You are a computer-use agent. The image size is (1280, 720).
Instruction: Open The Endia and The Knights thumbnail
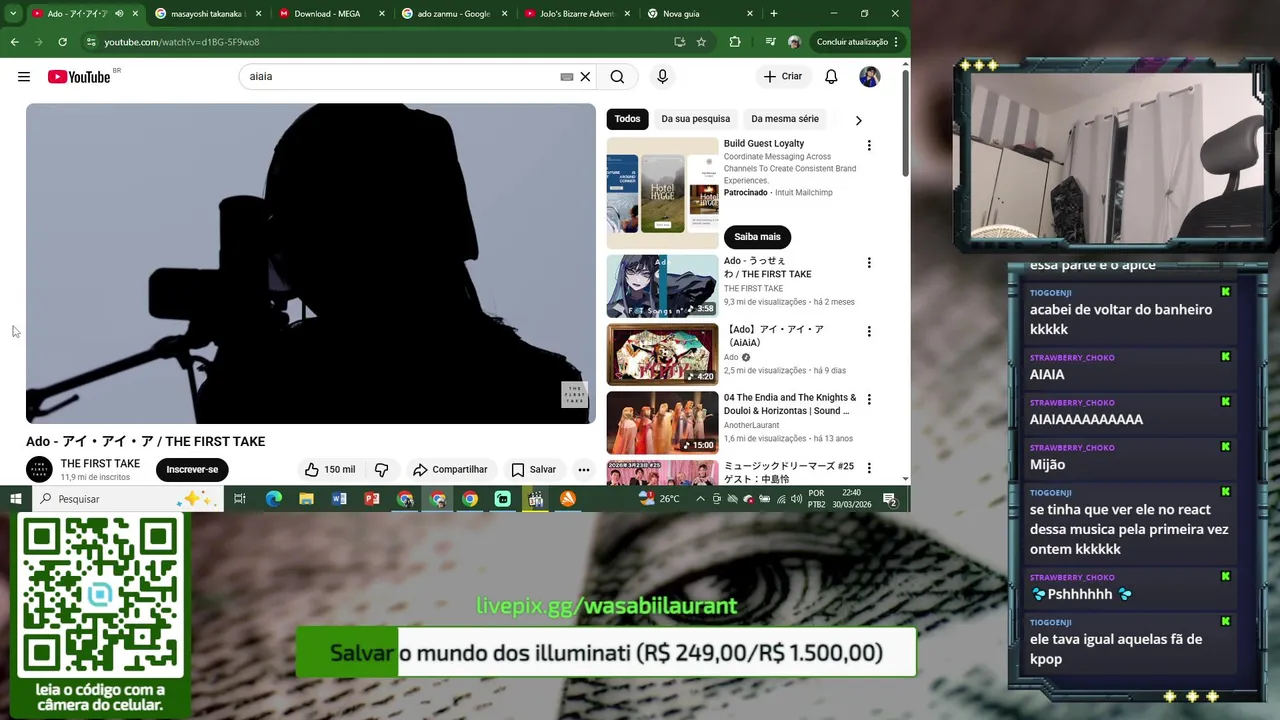click(662, 422)
